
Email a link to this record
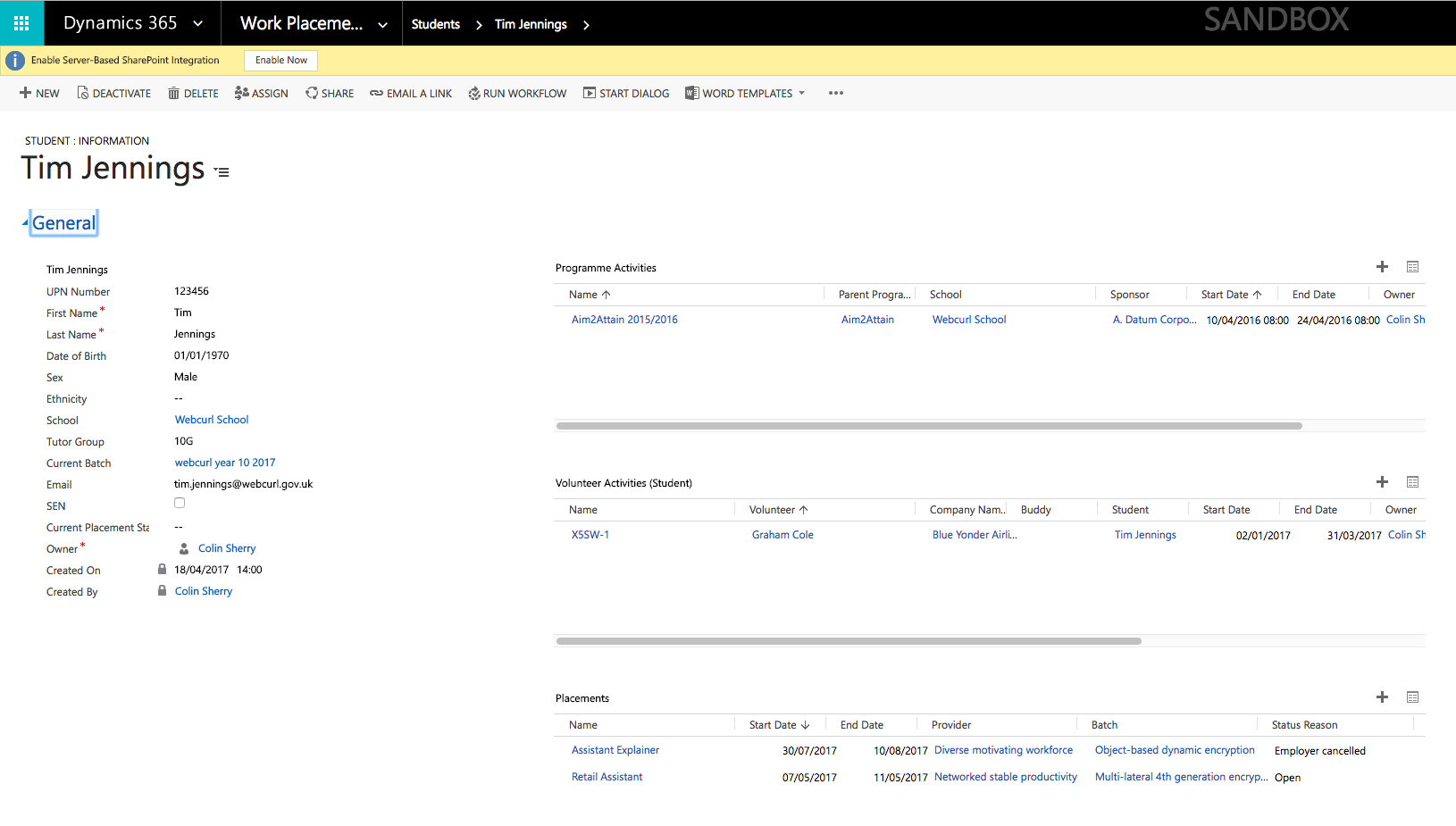[x=410, y=93]
